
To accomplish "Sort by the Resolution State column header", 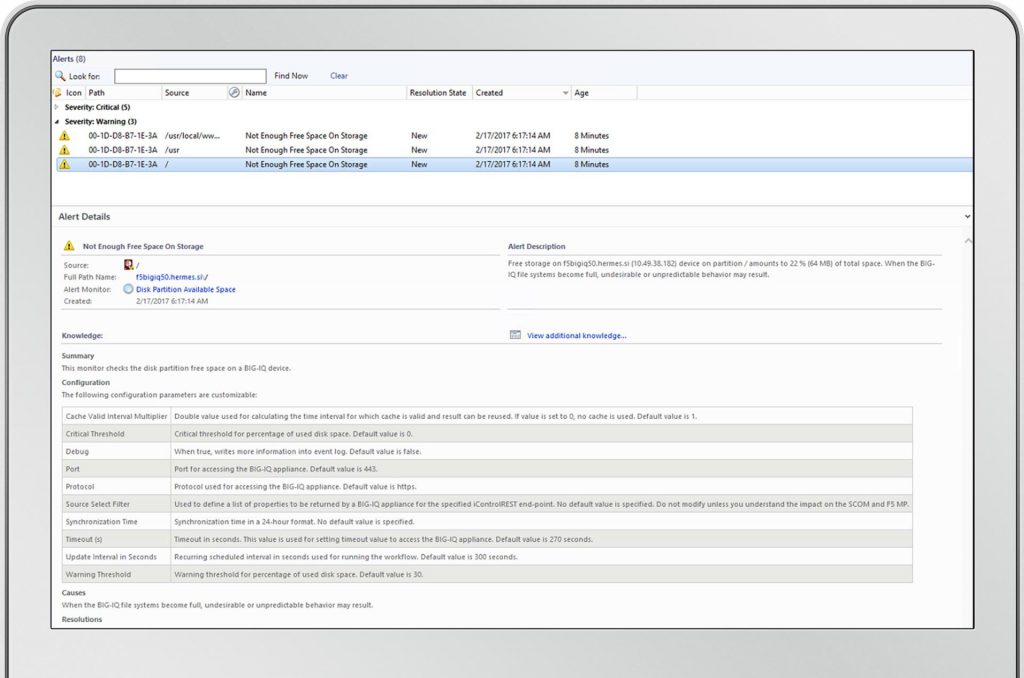I will (x=440, y=93).
